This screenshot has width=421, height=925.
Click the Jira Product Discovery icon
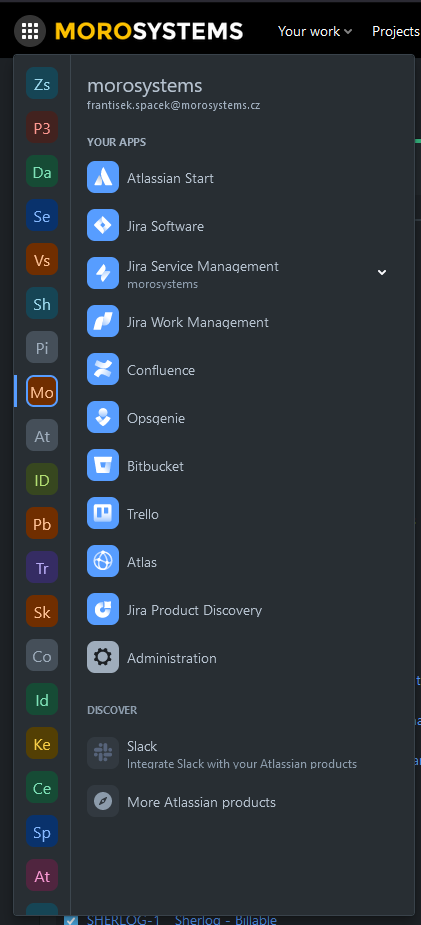[103, 609]
